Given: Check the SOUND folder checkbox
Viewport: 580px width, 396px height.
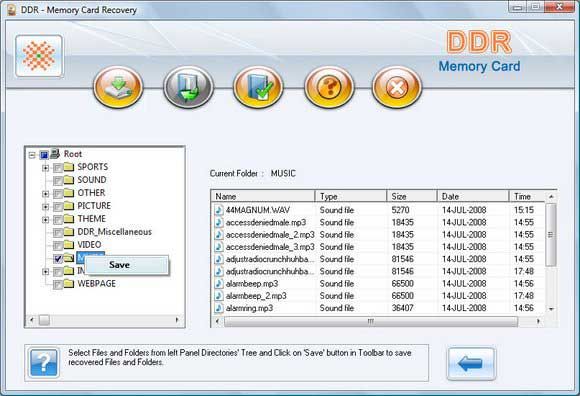Looking at the screenshot, I should click(58, 180).
